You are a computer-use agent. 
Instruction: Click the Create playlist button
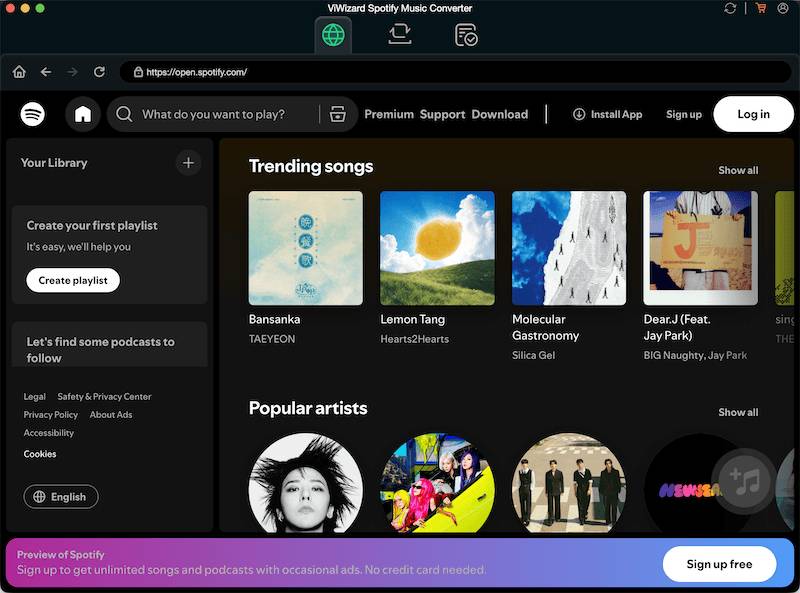tap(73, 280)
